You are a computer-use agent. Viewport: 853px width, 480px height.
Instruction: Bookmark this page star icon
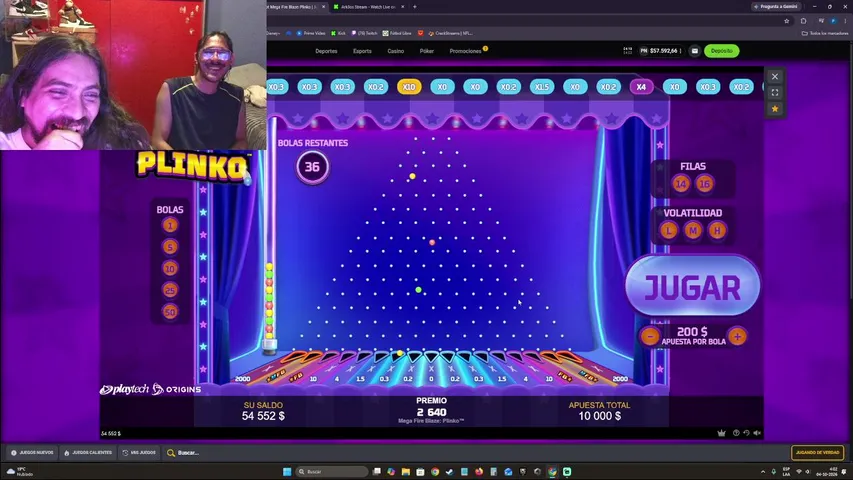787,21
